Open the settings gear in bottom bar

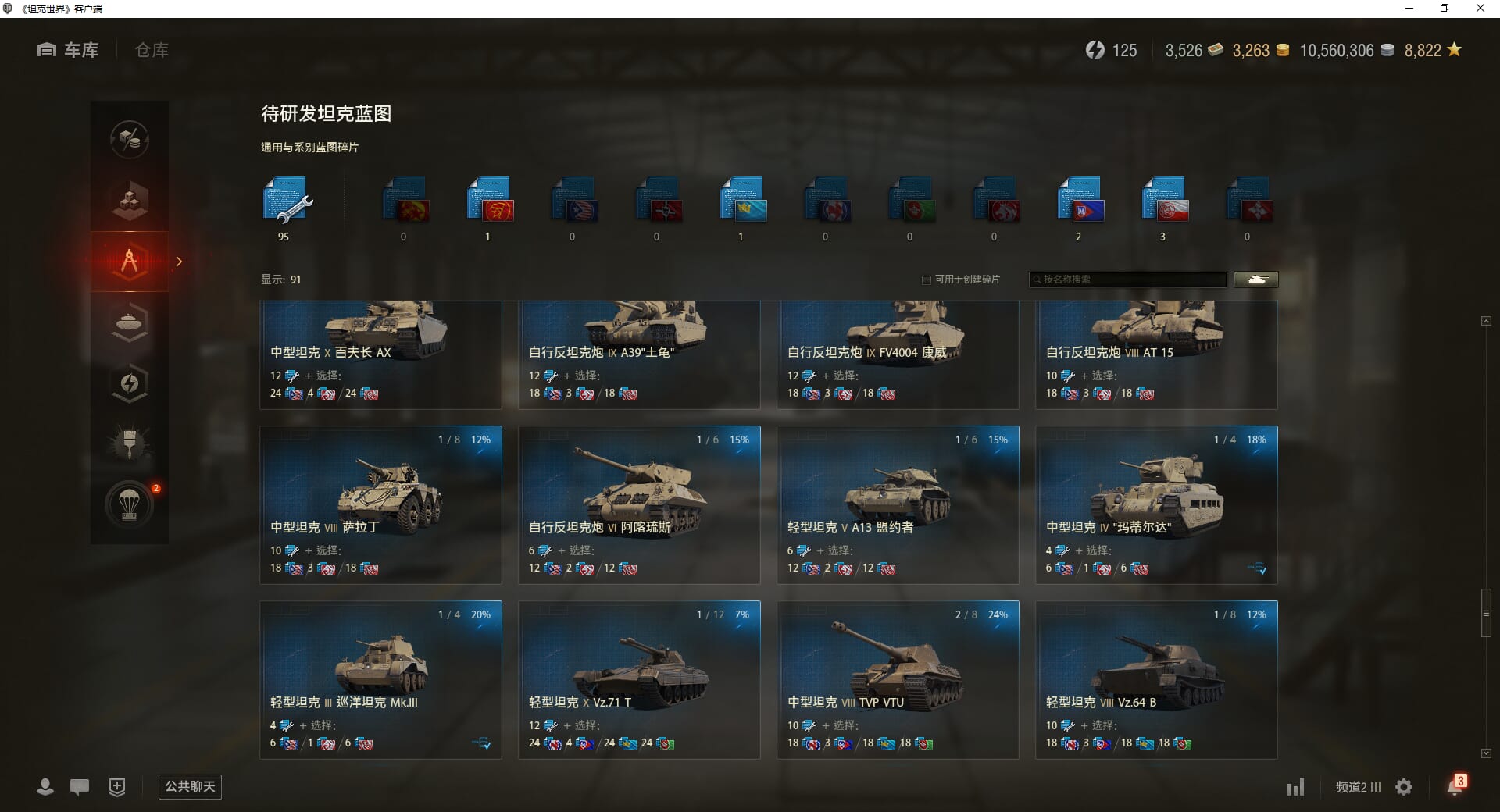pos(1404,787)
